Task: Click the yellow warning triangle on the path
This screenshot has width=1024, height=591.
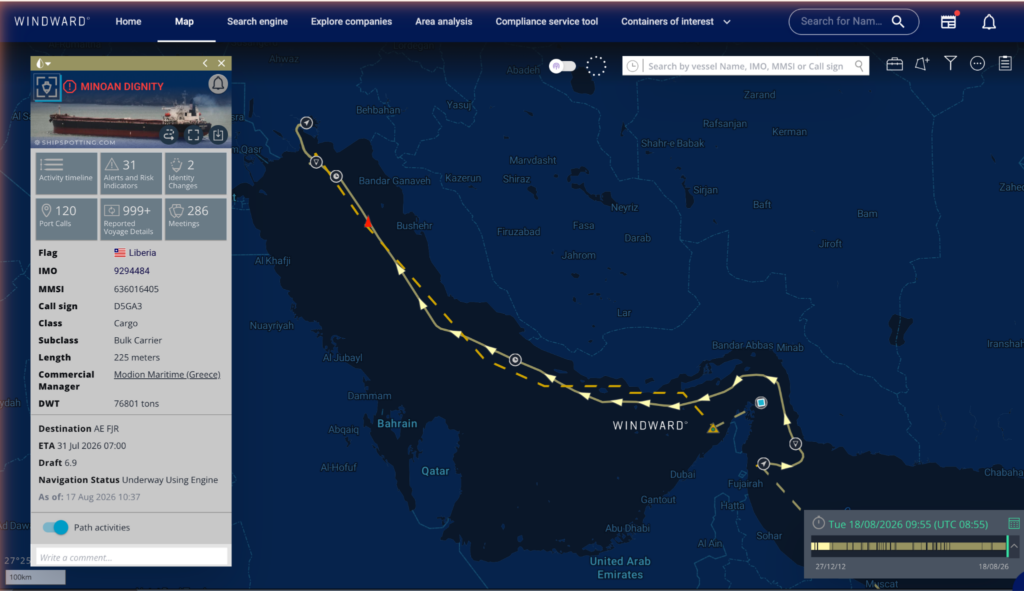Action: (712, 428)
